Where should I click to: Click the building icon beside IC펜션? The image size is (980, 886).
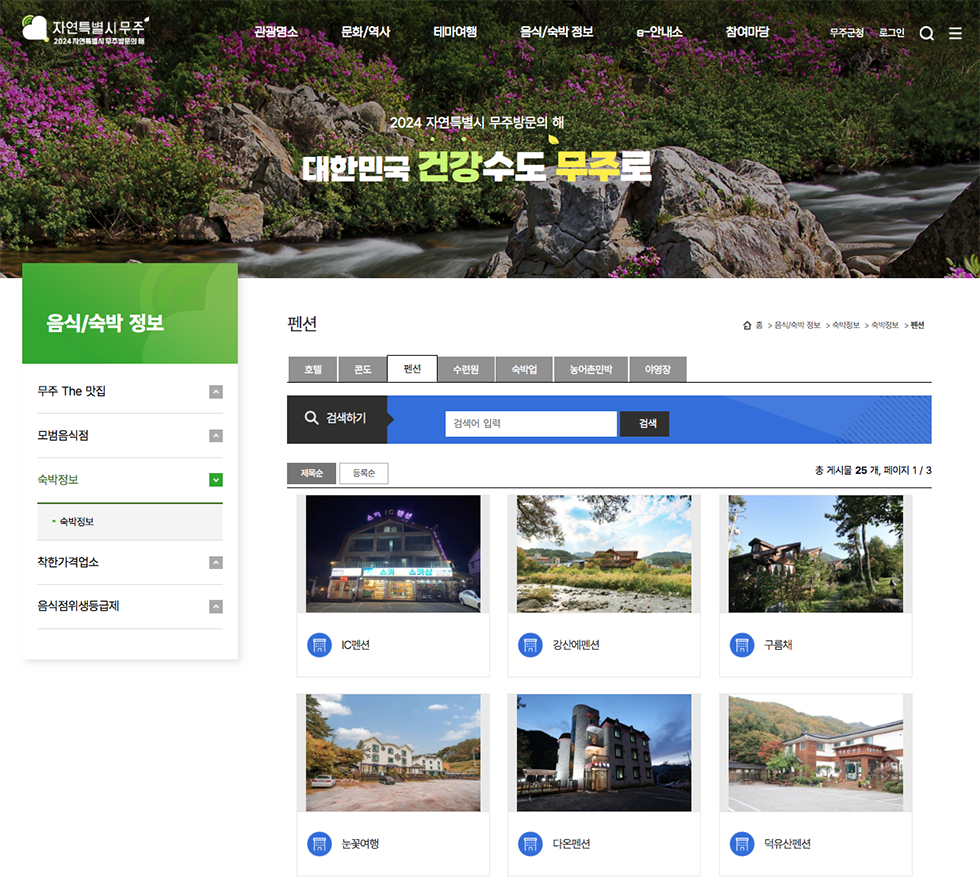[x=319, y=645]
